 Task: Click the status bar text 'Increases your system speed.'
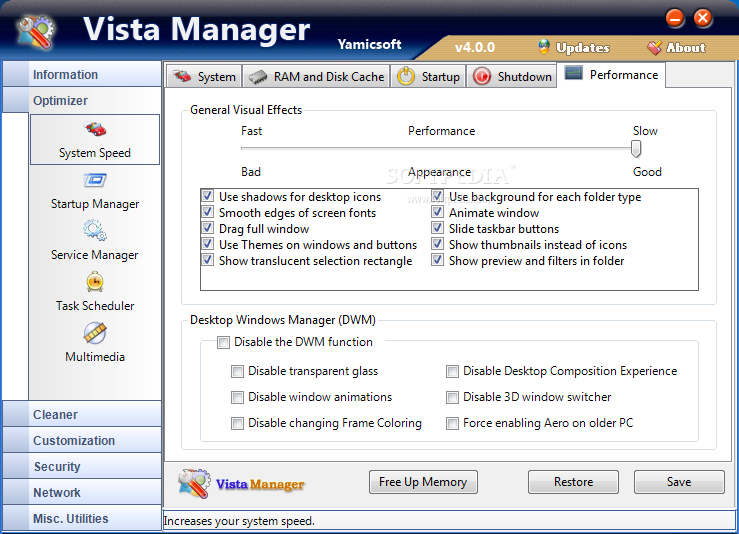[x=239, y=521]
